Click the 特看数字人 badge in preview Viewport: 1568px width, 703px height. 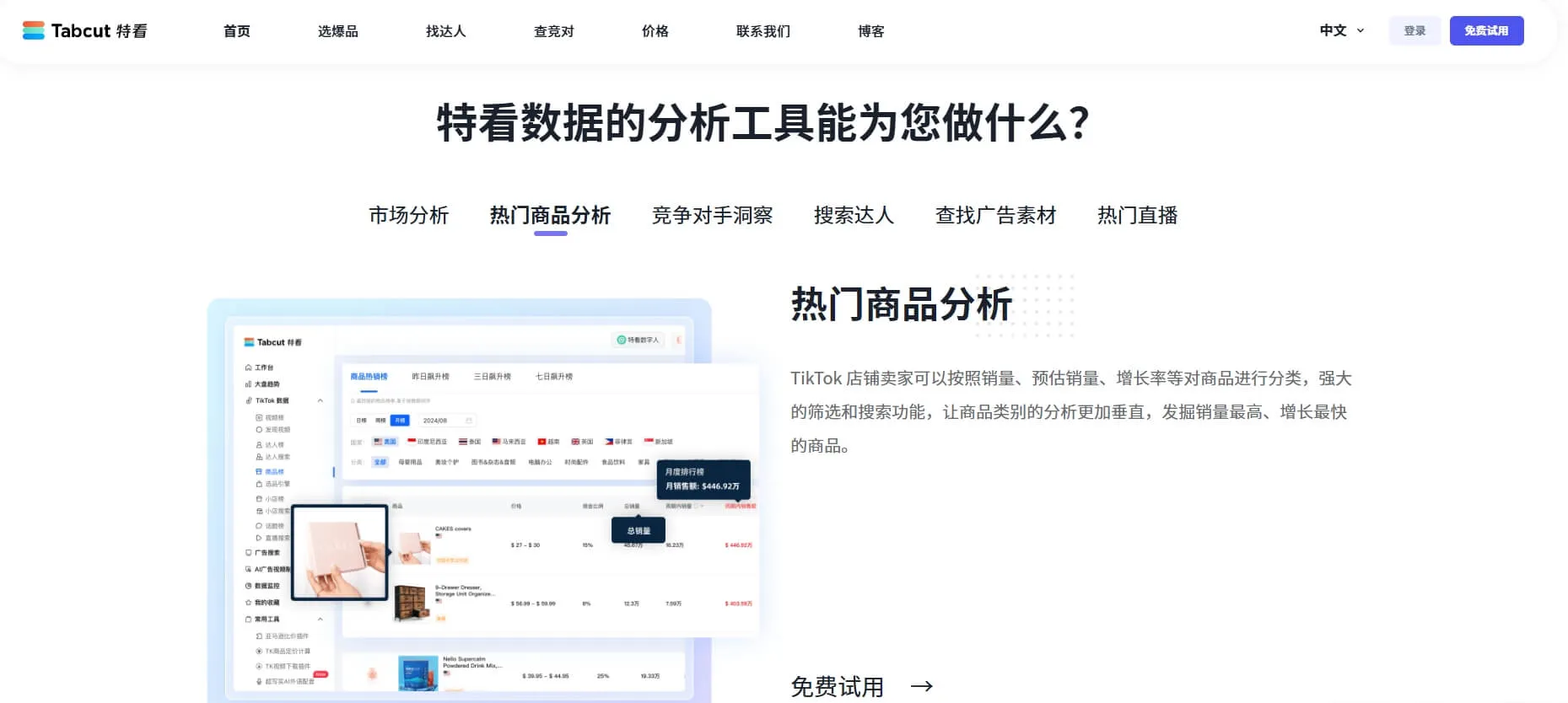pyautogui.click(x=639, y=340)
